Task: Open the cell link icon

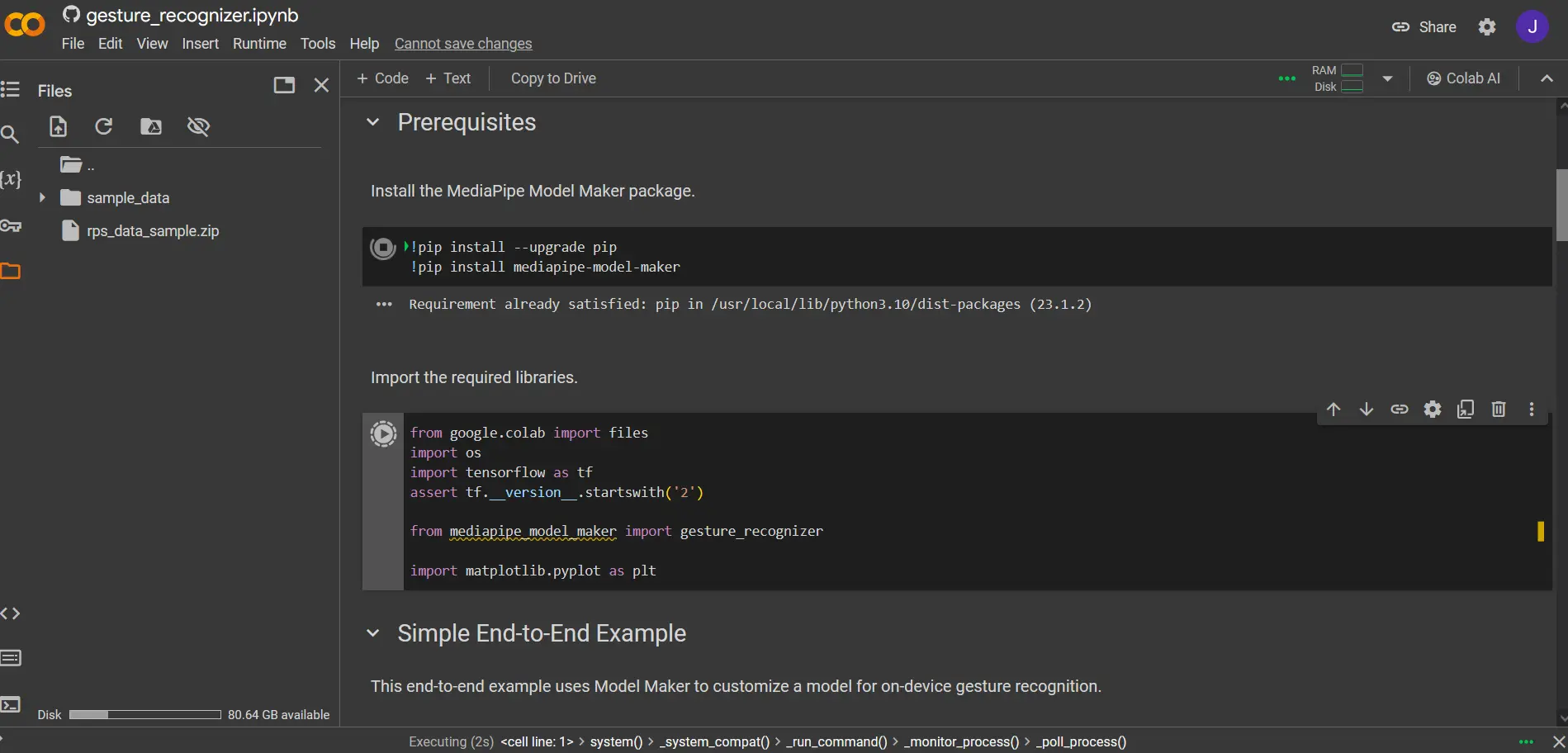Action: (x=1400, y=410)
